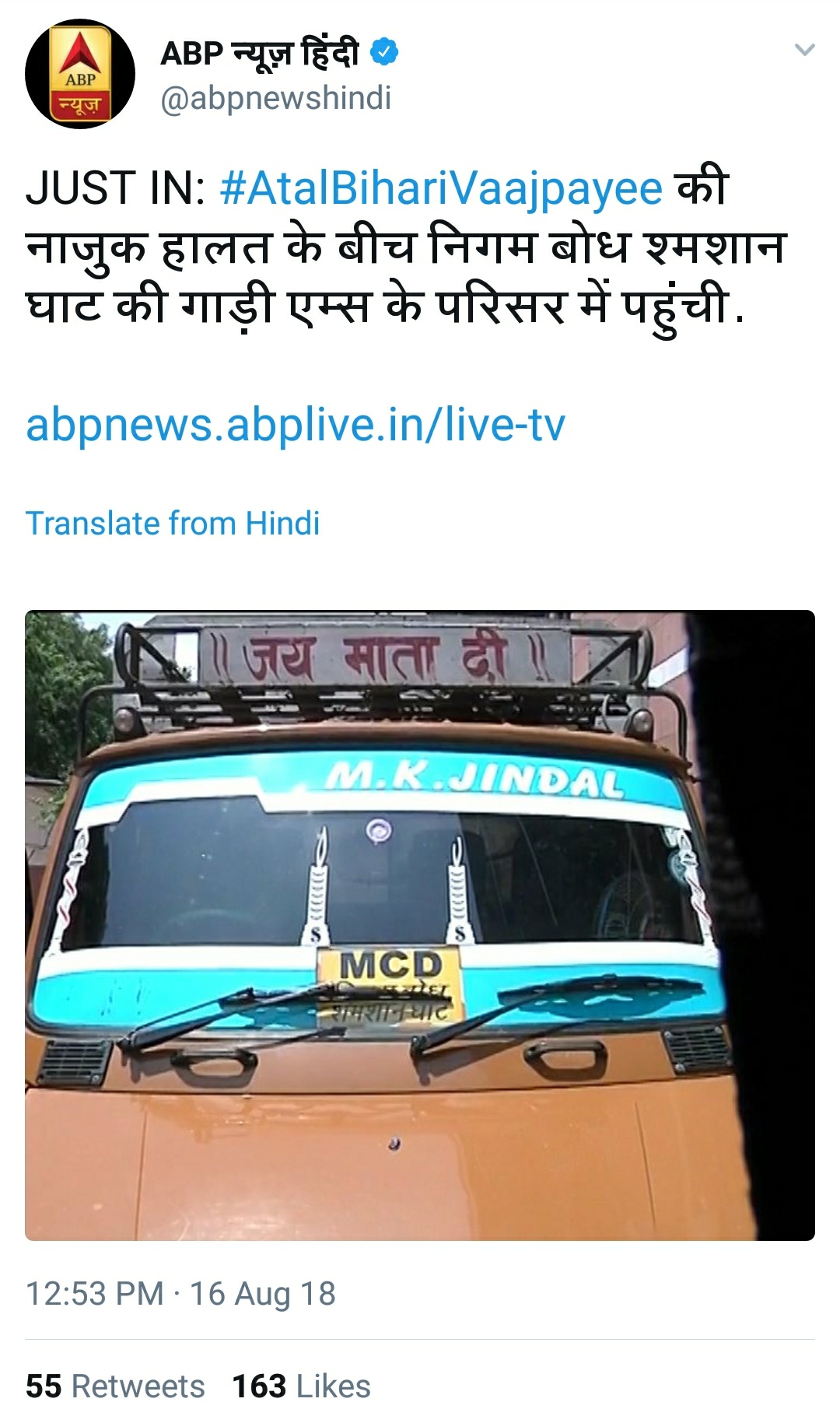Expand the tweet options chevron

tap(804, 50)
